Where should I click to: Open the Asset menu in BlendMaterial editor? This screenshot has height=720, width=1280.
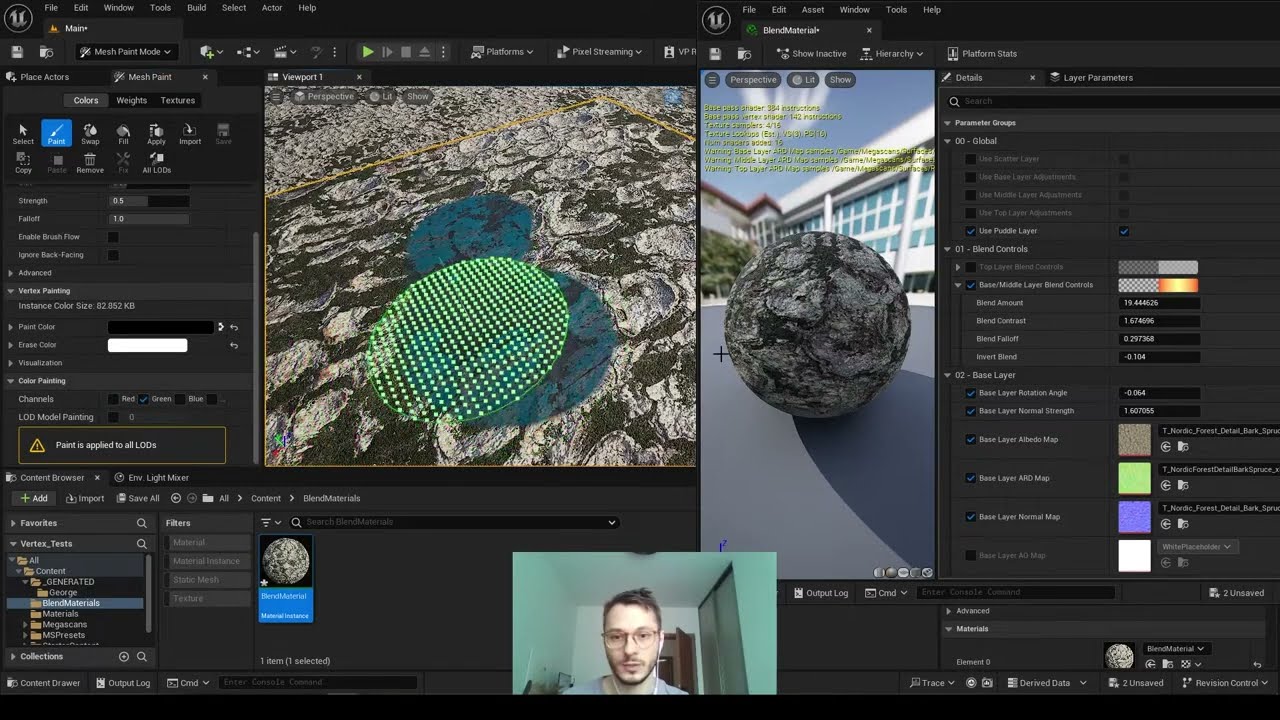(x=813, y=10)
